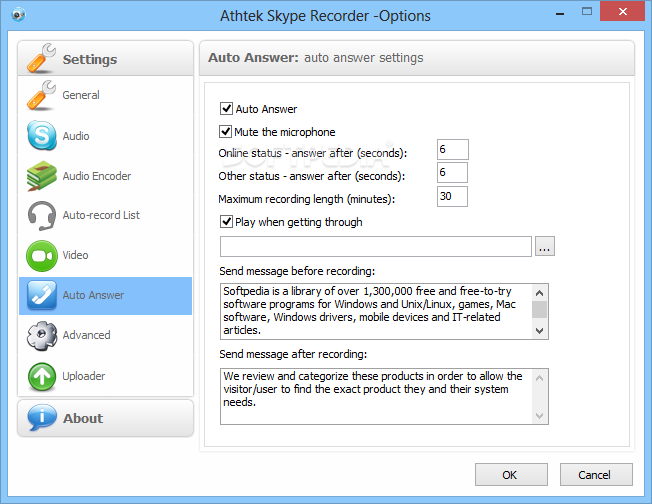Click the 'Auto Answer: auto answer settings' heading
The height and width of the screenshot is (504, 652).
click(316, 58)
